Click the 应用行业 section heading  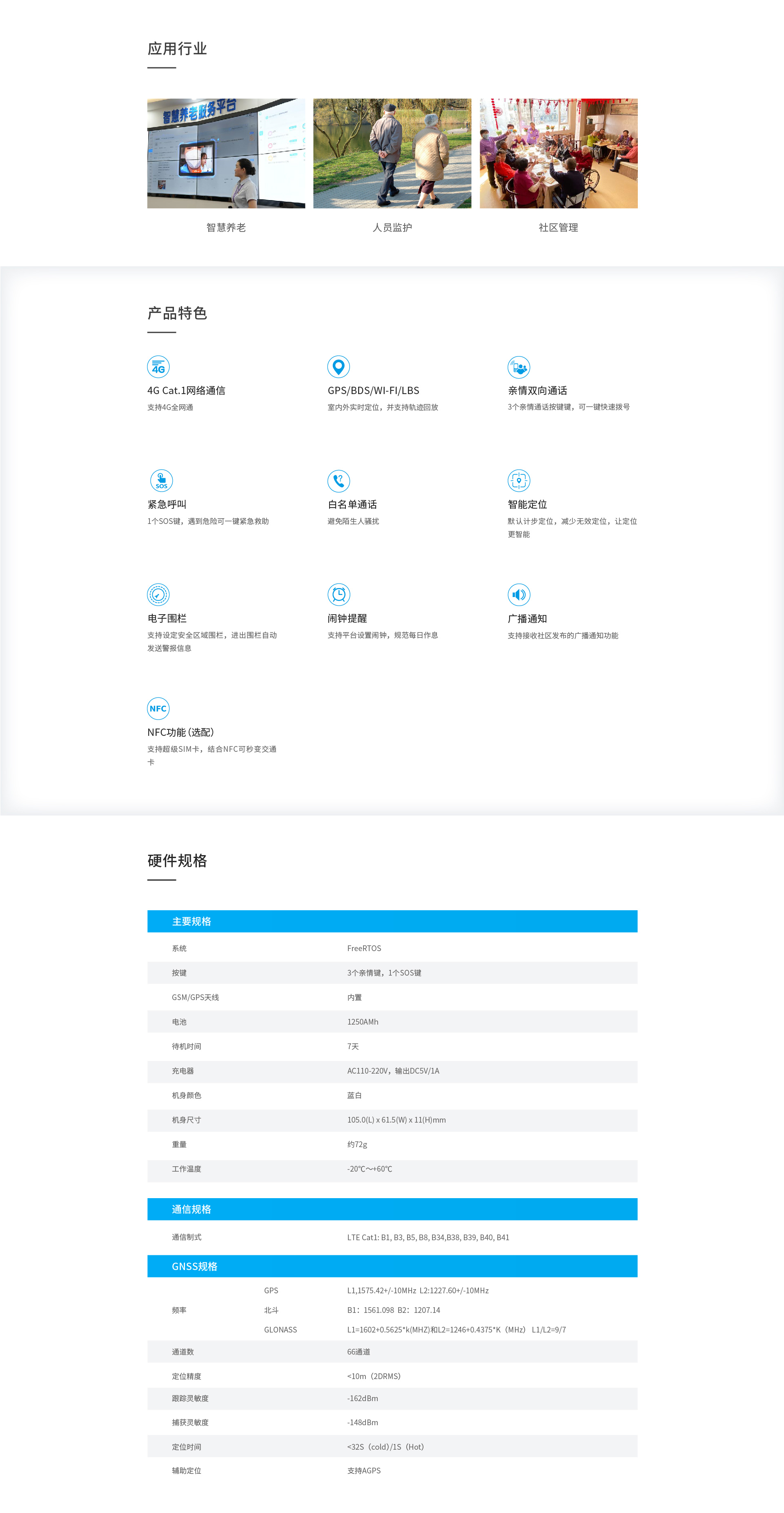point(177,49)
